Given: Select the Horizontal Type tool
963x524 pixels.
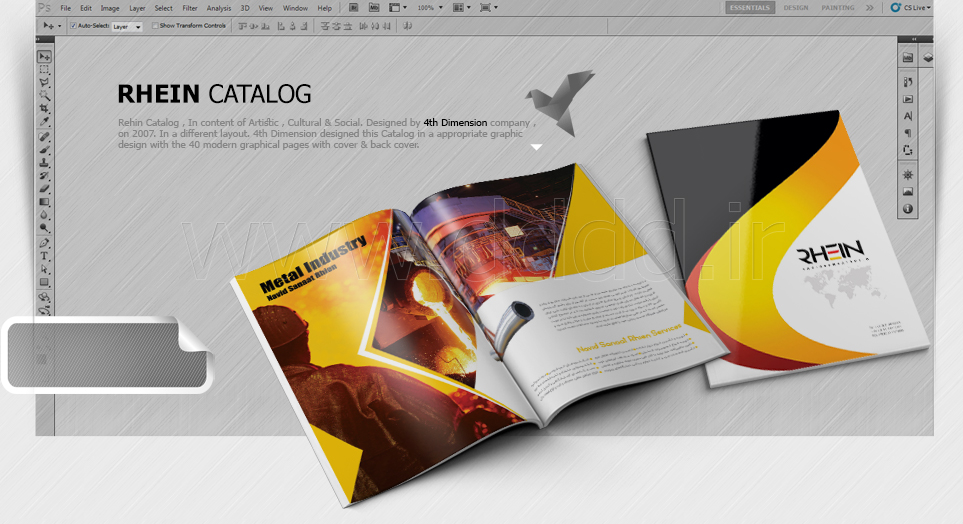Looking at the screenshot, I should coord(44,256).
